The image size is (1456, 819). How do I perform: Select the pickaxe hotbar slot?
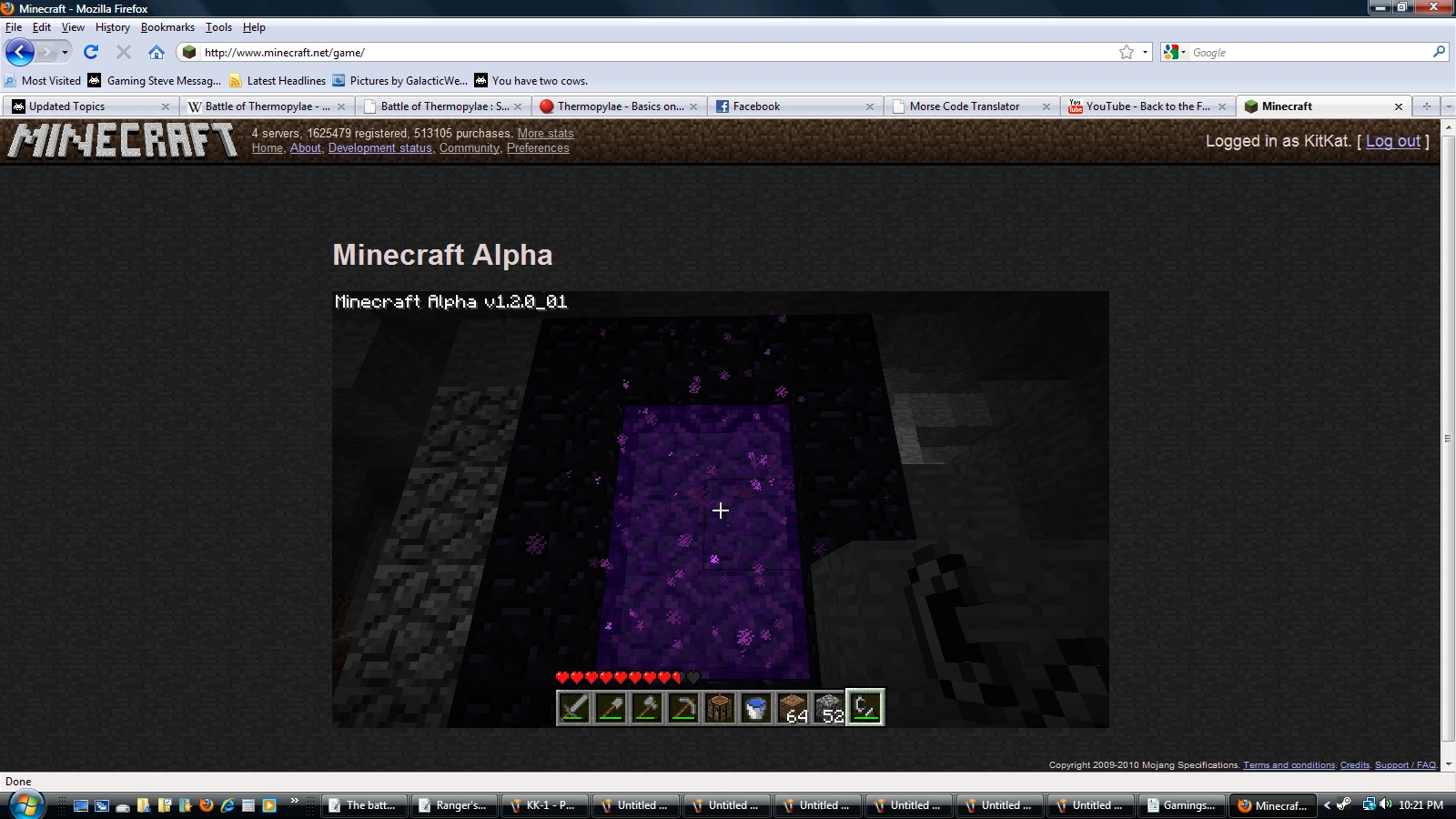[x=683, y=707]
